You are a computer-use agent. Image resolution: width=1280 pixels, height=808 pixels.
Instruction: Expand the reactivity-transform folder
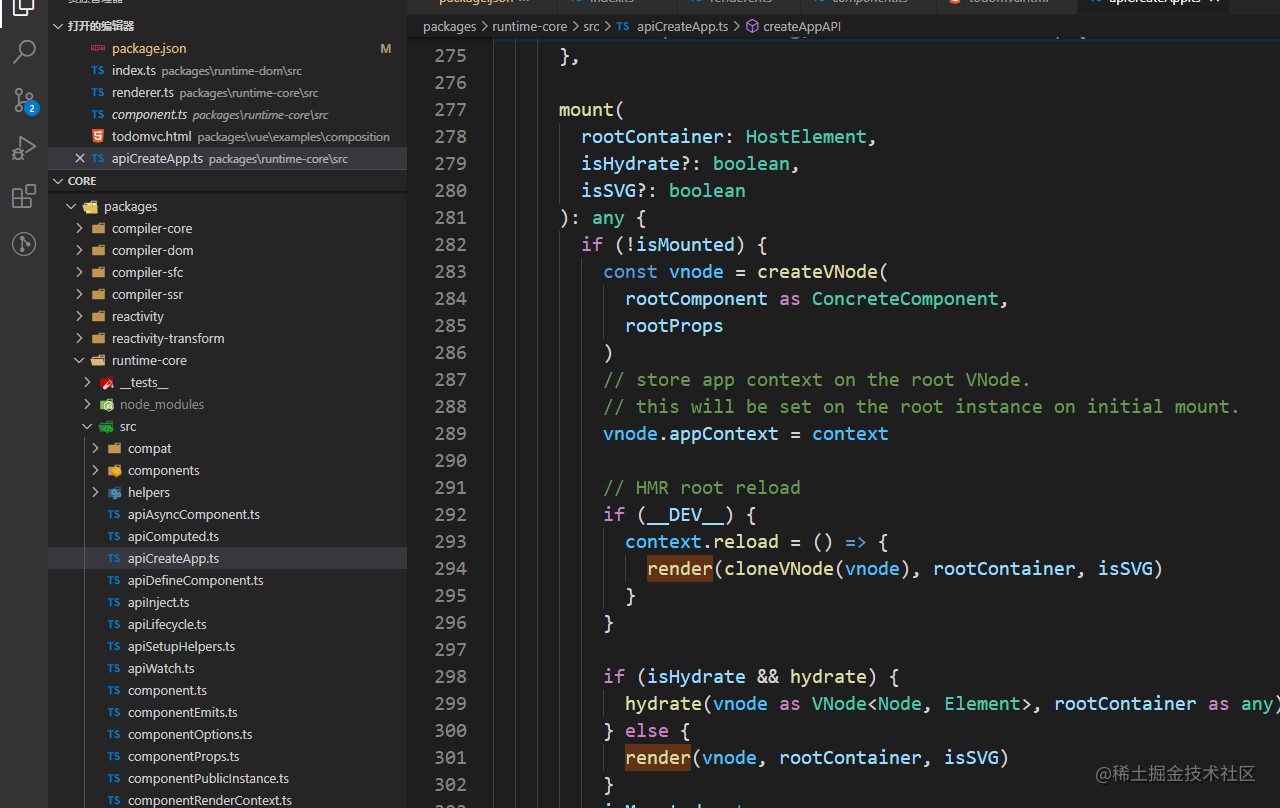point(79,338)
